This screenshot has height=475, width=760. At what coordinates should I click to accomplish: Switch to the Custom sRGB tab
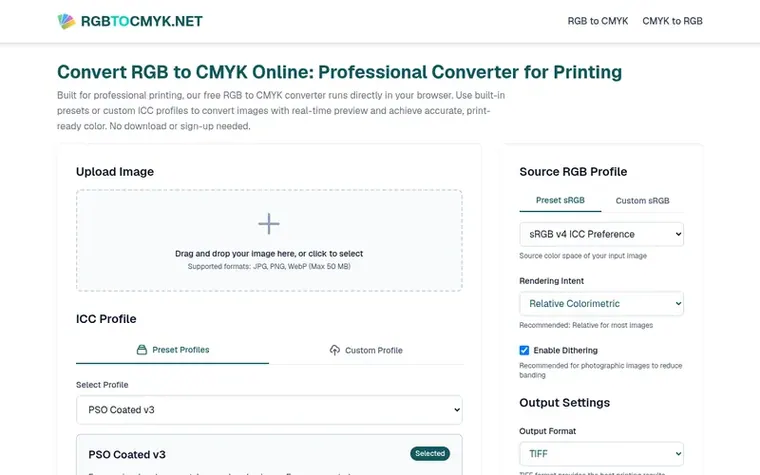point(642,200)
